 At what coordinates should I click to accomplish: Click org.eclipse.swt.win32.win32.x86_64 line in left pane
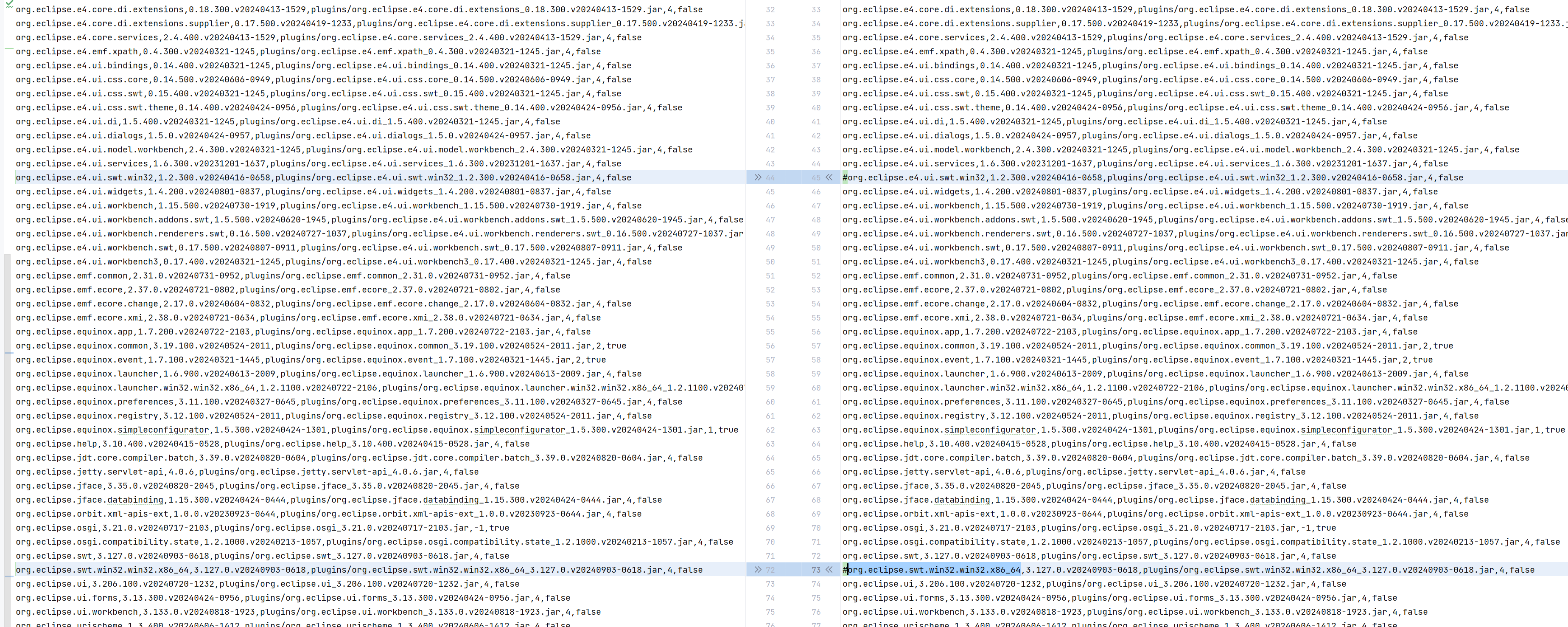click(x=359, y=570)
